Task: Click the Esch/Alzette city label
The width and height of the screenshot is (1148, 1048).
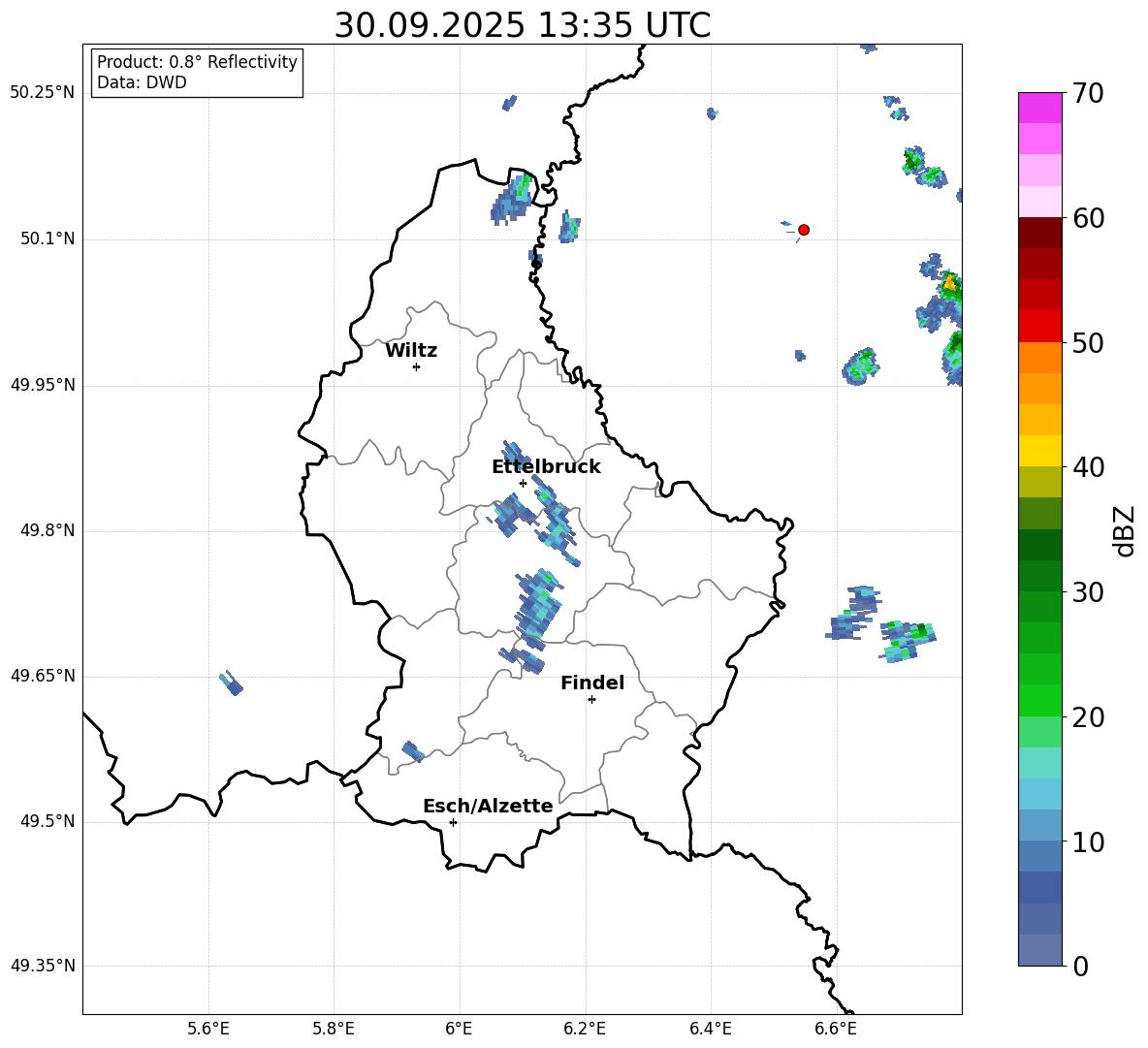Action: 488,807
